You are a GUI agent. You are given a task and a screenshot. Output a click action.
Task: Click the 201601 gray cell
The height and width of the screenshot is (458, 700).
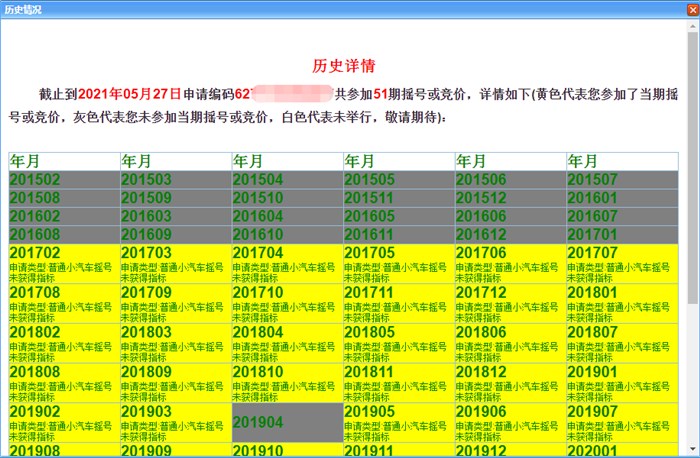coord(621,198)
